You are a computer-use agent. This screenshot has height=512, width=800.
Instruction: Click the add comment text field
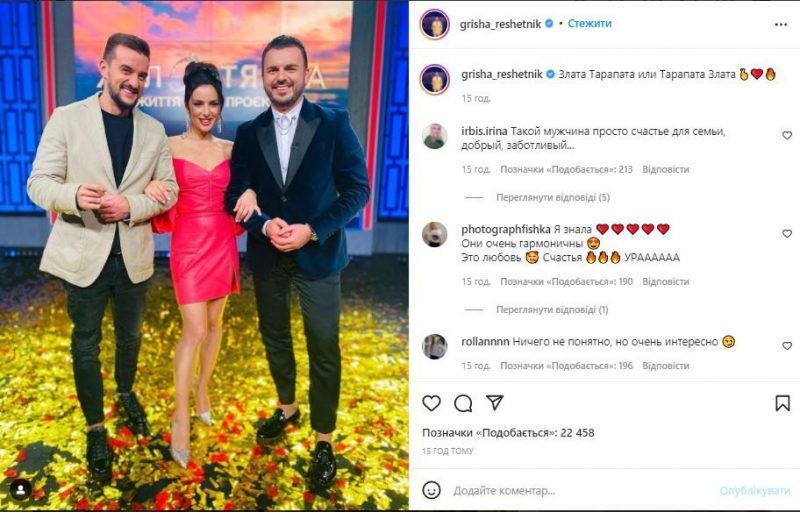point(582,491)
